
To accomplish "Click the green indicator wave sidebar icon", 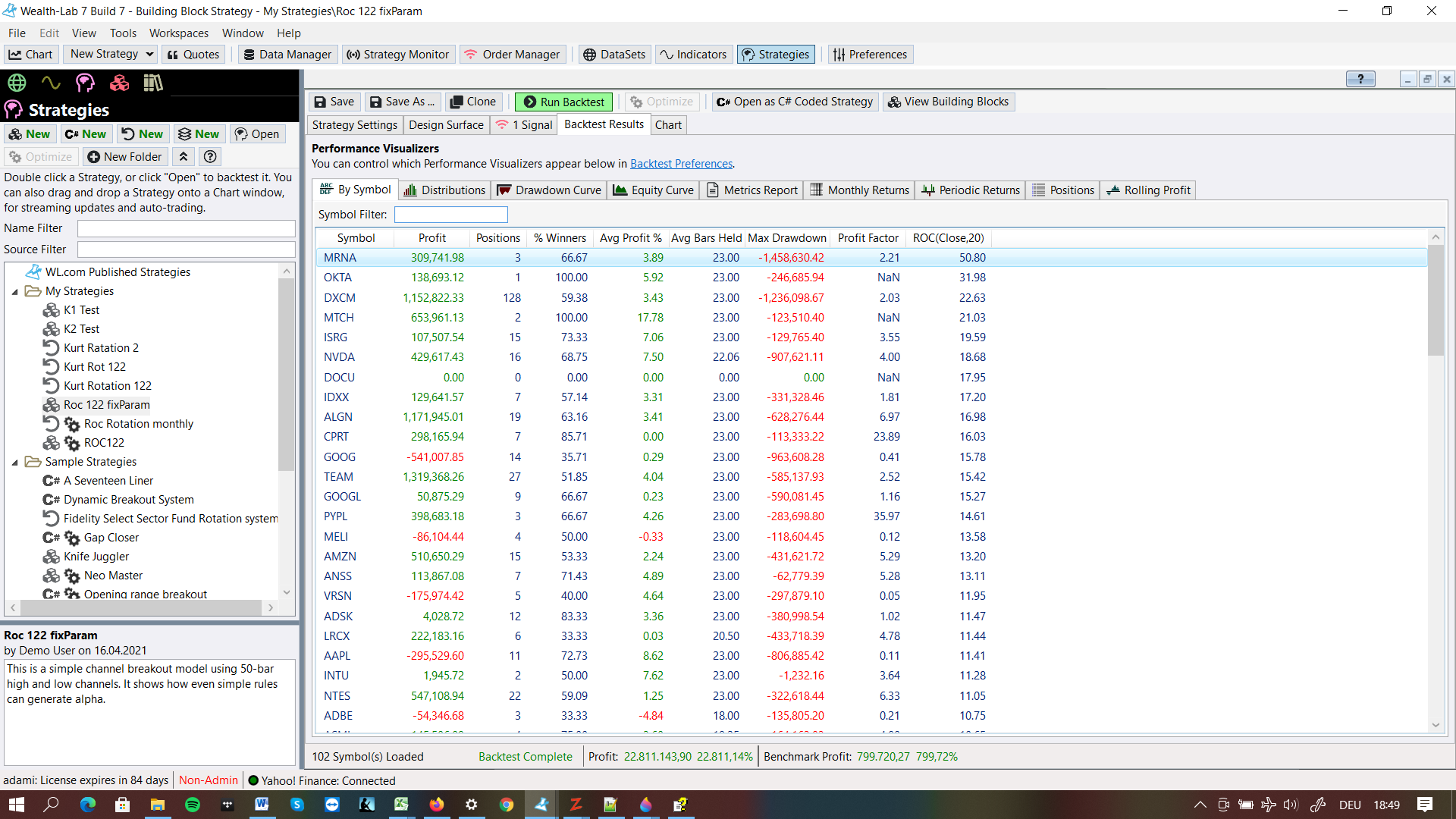I will coord(51,83).
